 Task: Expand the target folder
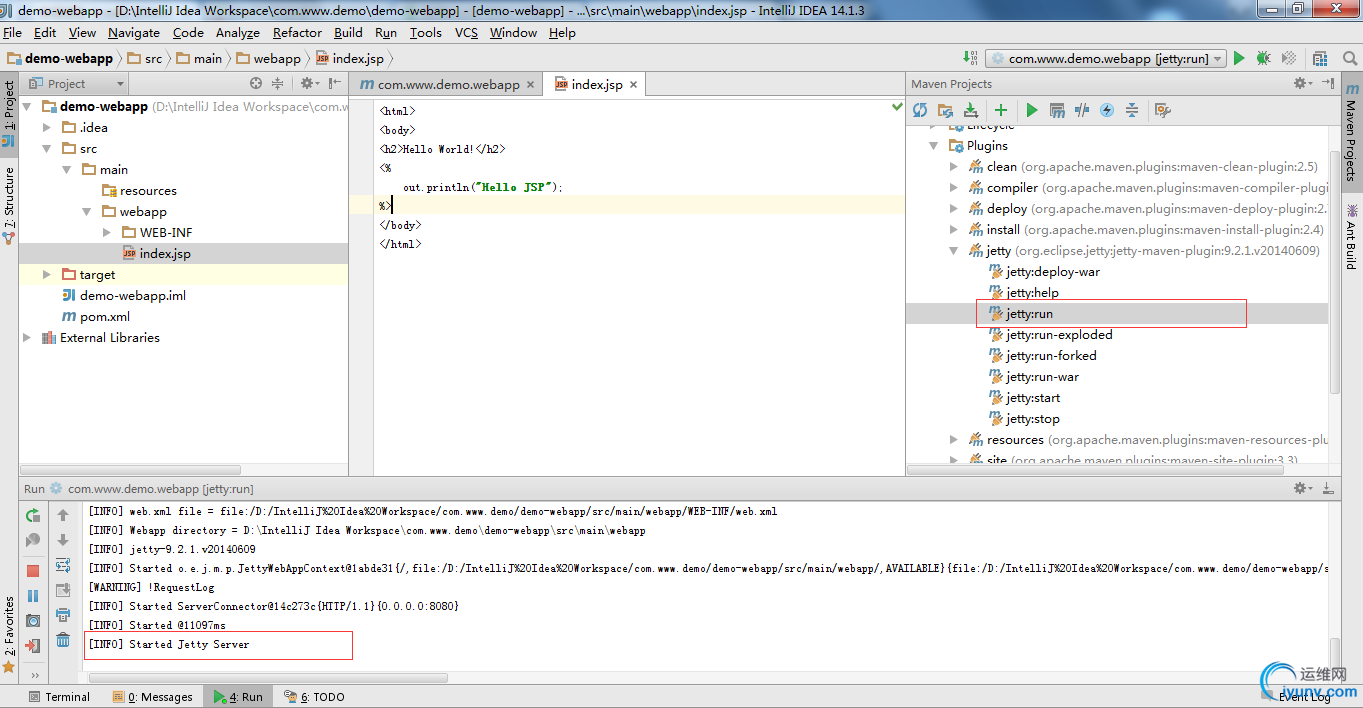pyautogui.click(x=47, y=274)
